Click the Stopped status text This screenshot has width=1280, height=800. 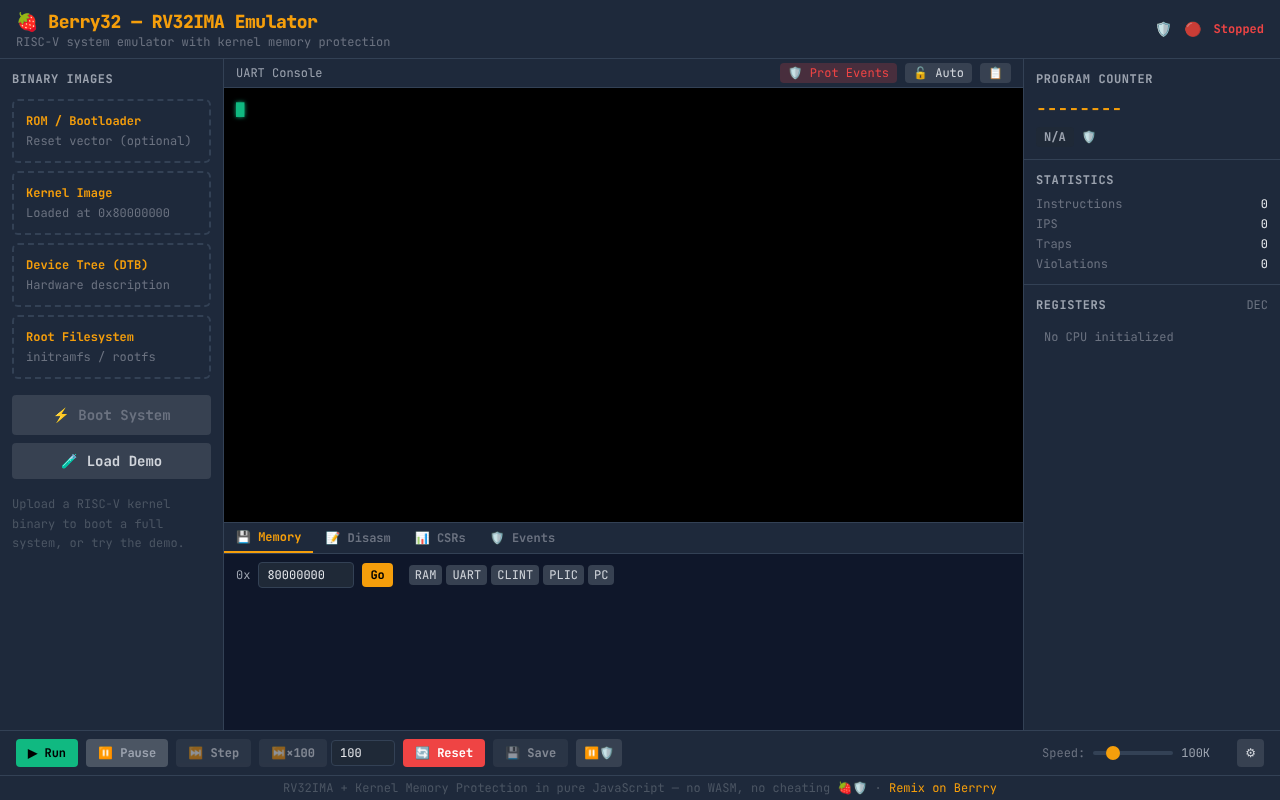1239,29
